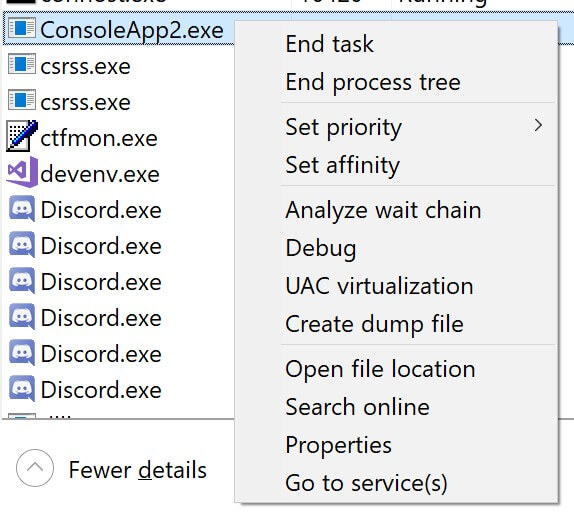Image resolution: width=574 pixels, height=512 pixels.
Task: Click the ConsoleApp2.exe process icon
Action: coord(22,29)
